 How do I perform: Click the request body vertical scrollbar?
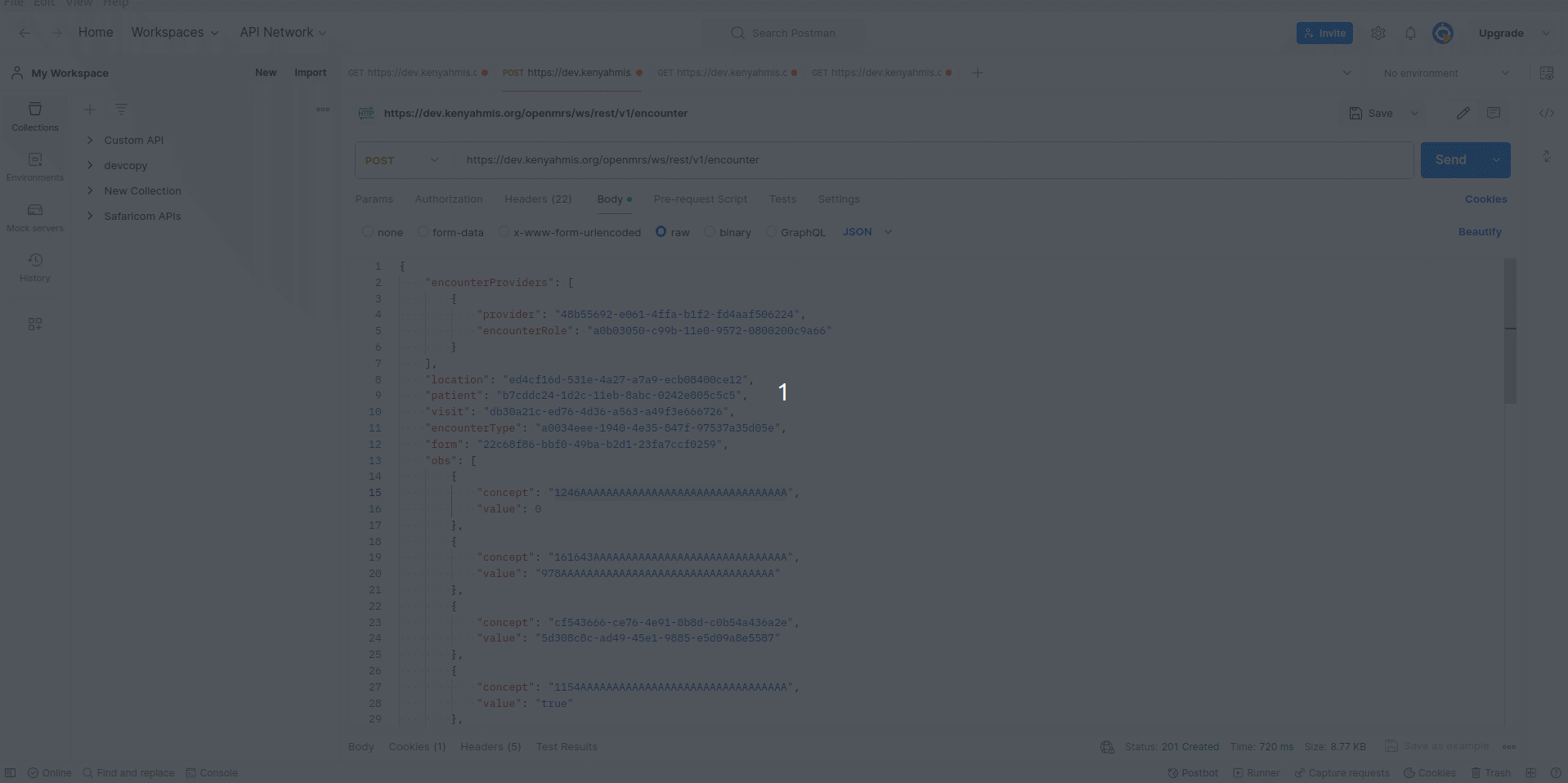(x=1510, y=331)
